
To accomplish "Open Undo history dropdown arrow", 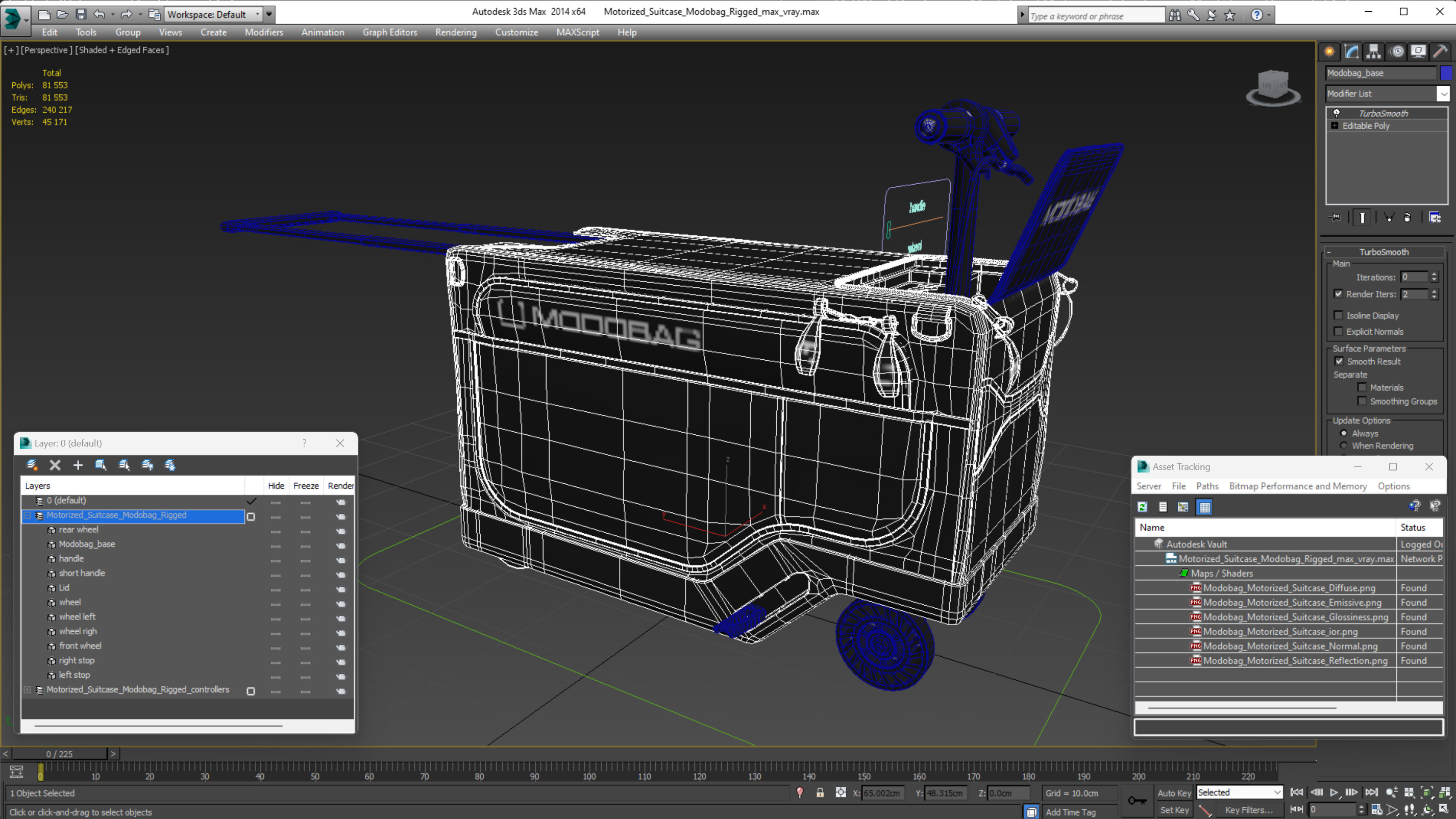I will click(112, 14).
